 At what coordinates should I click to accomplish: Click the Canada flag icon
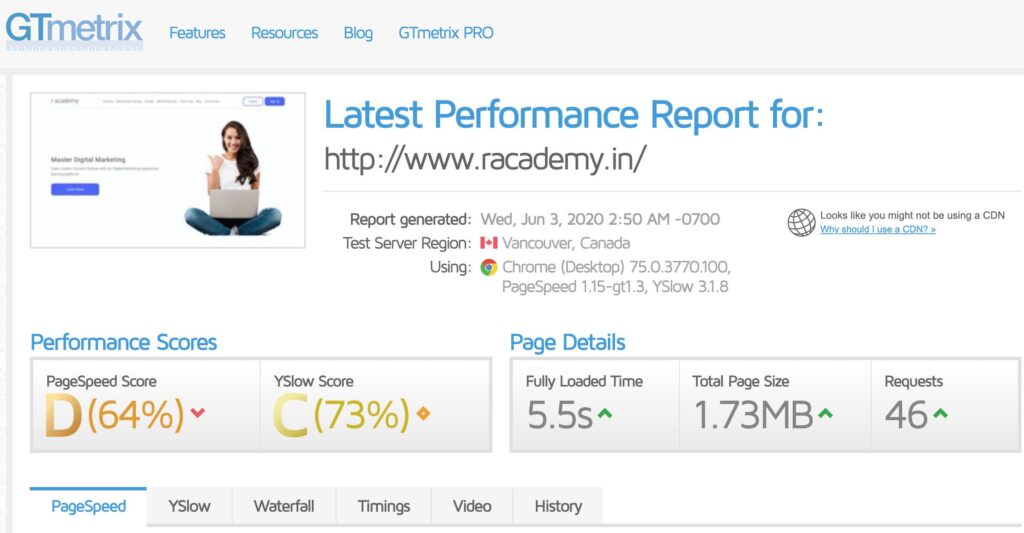point(488,243)
